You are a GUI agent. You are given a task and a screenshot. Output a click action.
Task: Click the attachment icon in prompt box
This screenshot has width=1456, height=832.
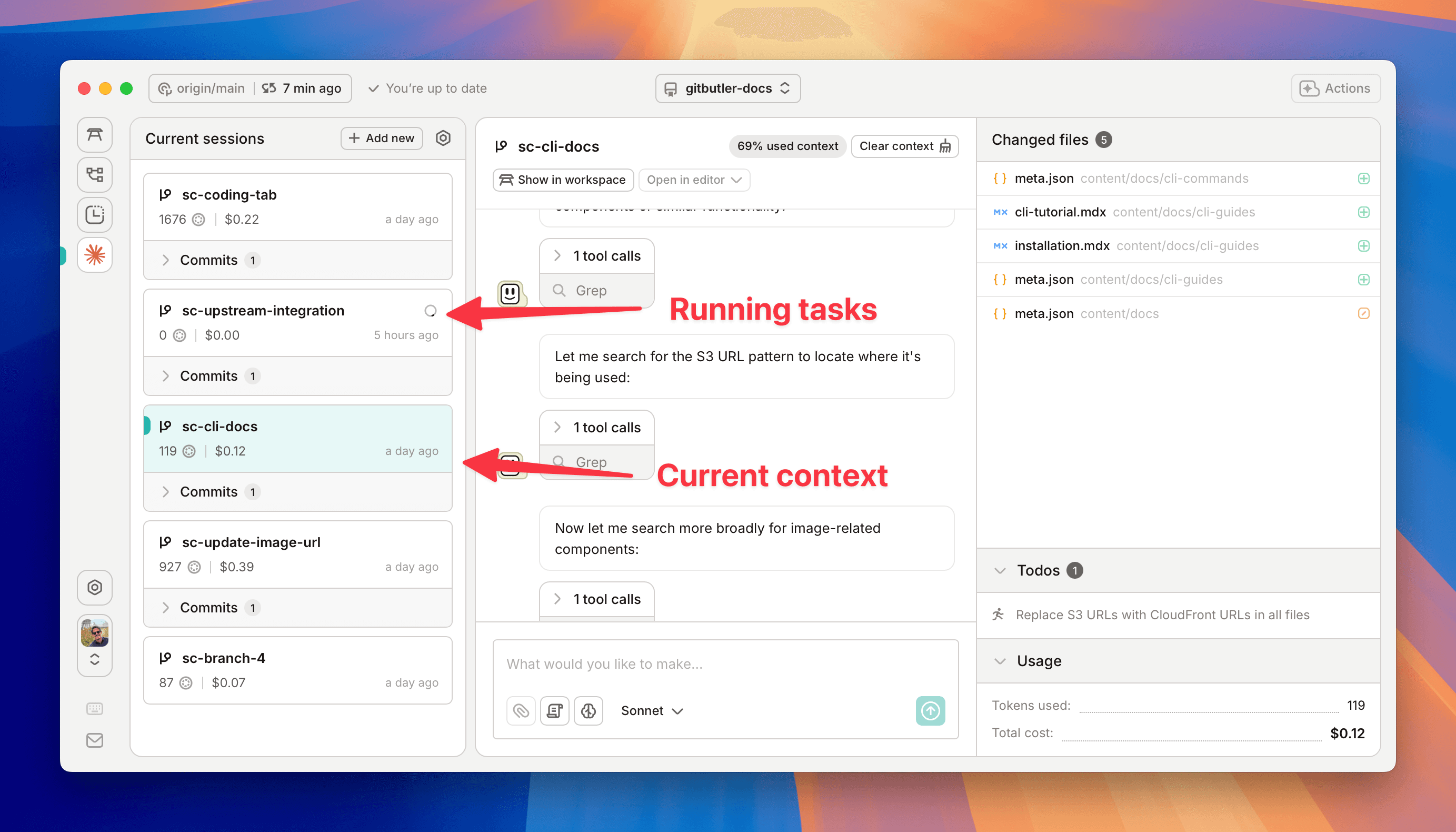[x=521, y=710]
